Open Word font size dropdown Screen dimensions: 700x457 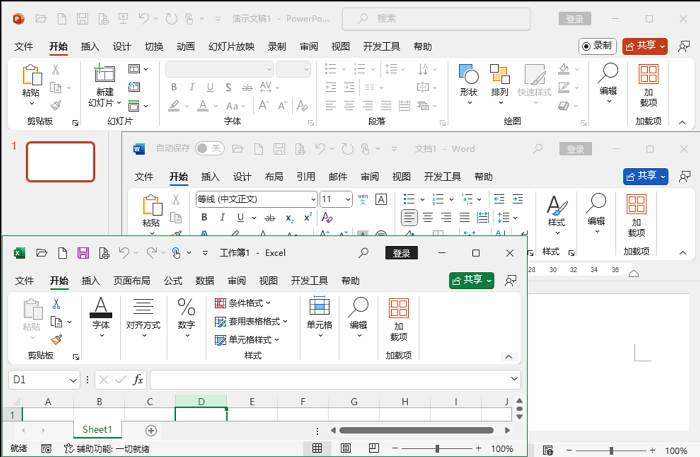(x=347, y=199)
